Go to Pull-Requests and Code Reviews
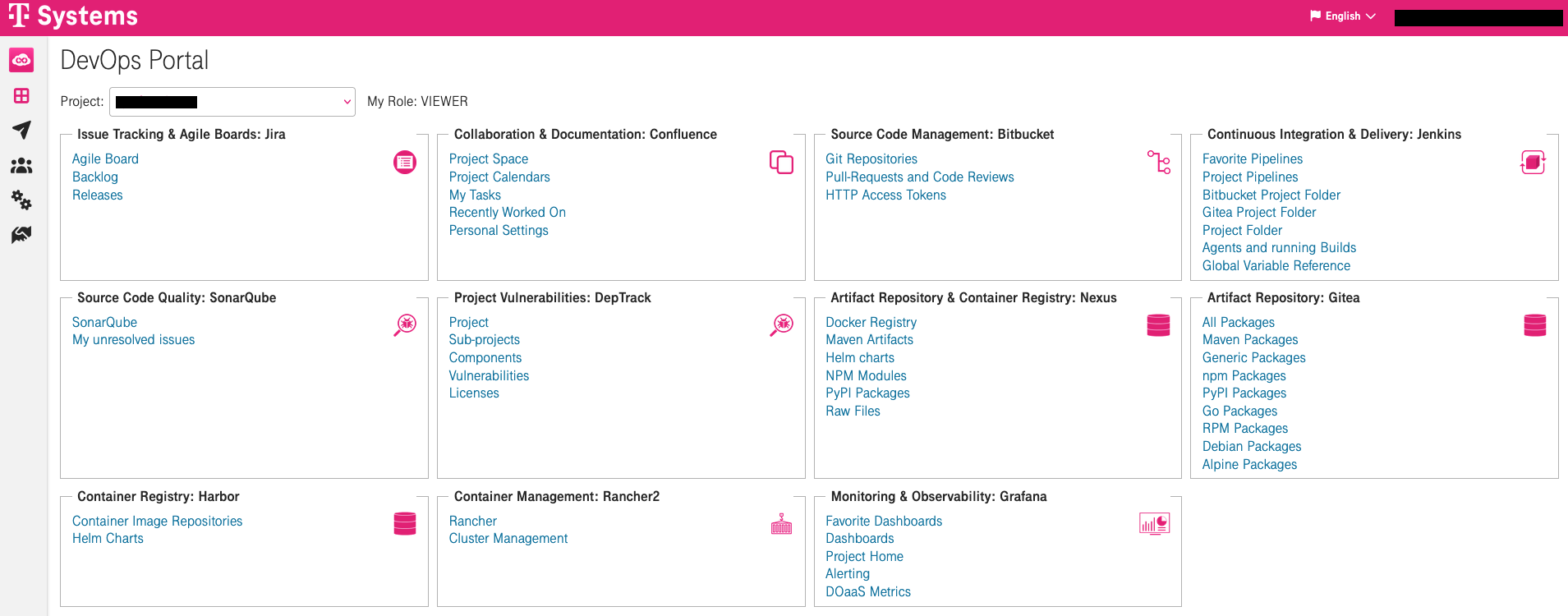The height and width of the screenshot is (616, 1568). [x=919, y=177]
